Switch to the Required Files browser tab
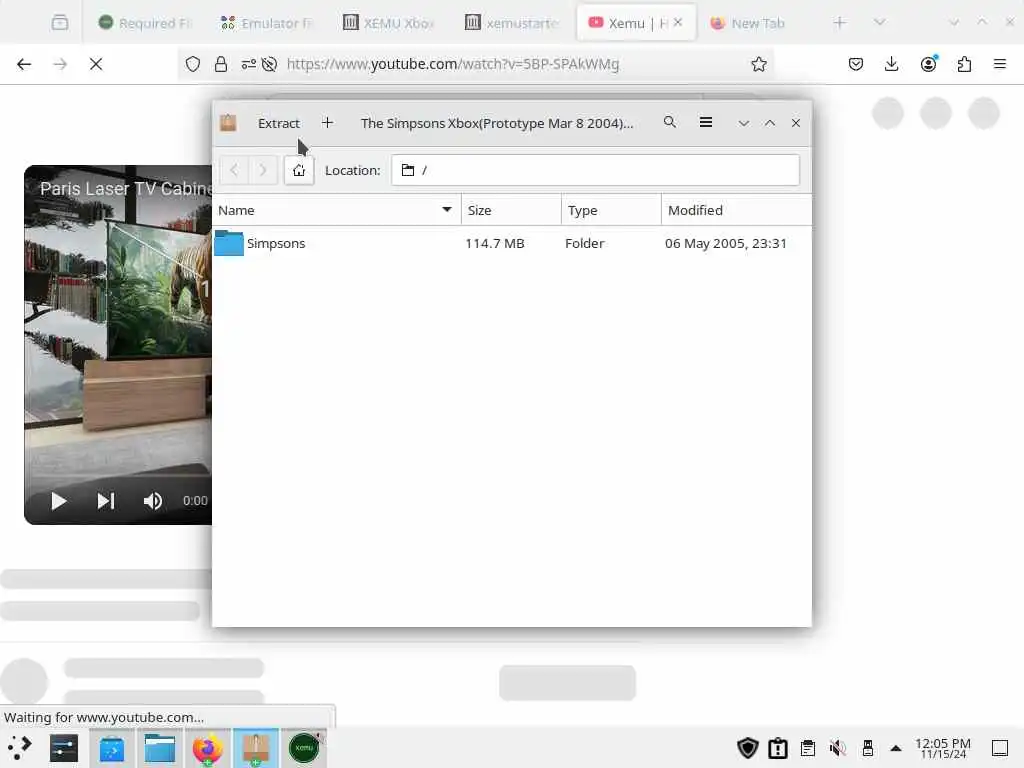 pyautogui.click(x=145, y=23)
